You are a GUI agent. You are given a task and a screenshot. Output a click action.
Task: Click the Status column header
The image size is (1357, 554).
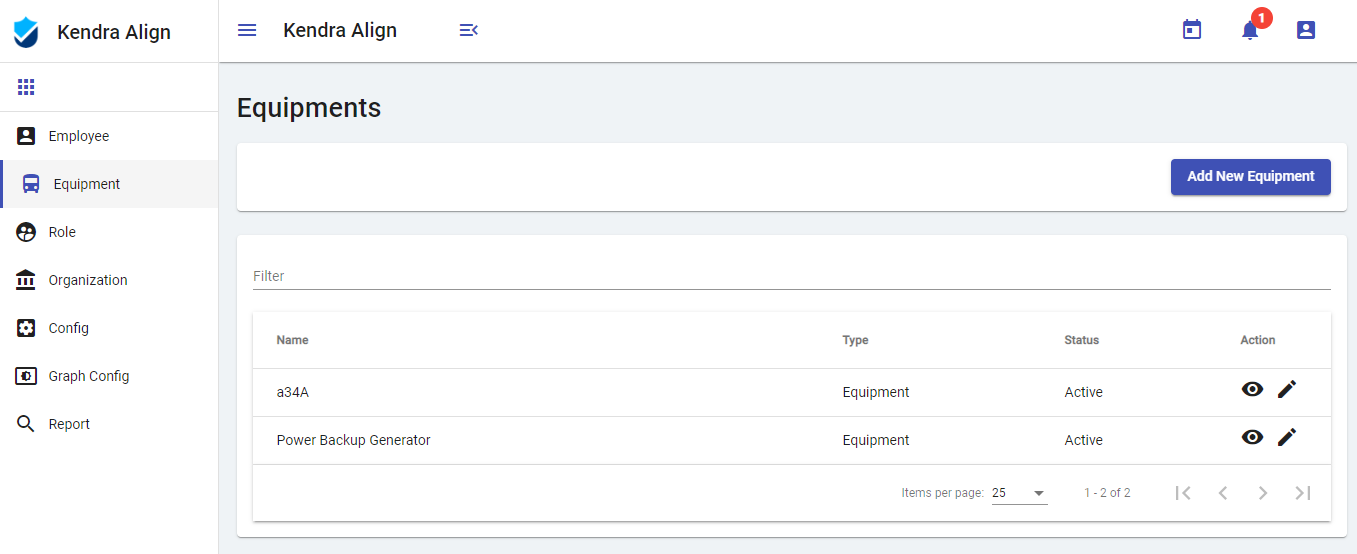(x=1082, y=340)
